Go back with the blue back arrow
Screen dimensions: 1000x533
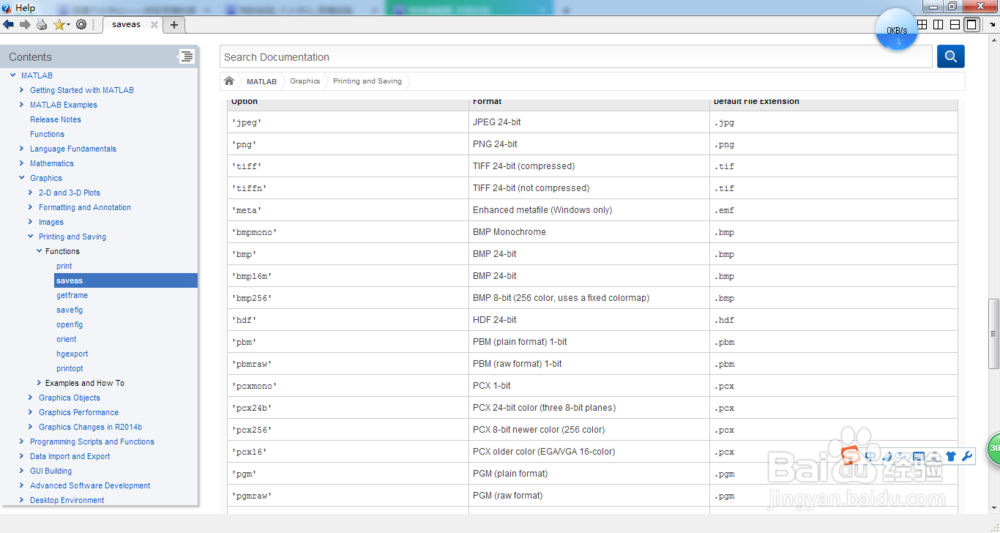click(x=8, y=24)
